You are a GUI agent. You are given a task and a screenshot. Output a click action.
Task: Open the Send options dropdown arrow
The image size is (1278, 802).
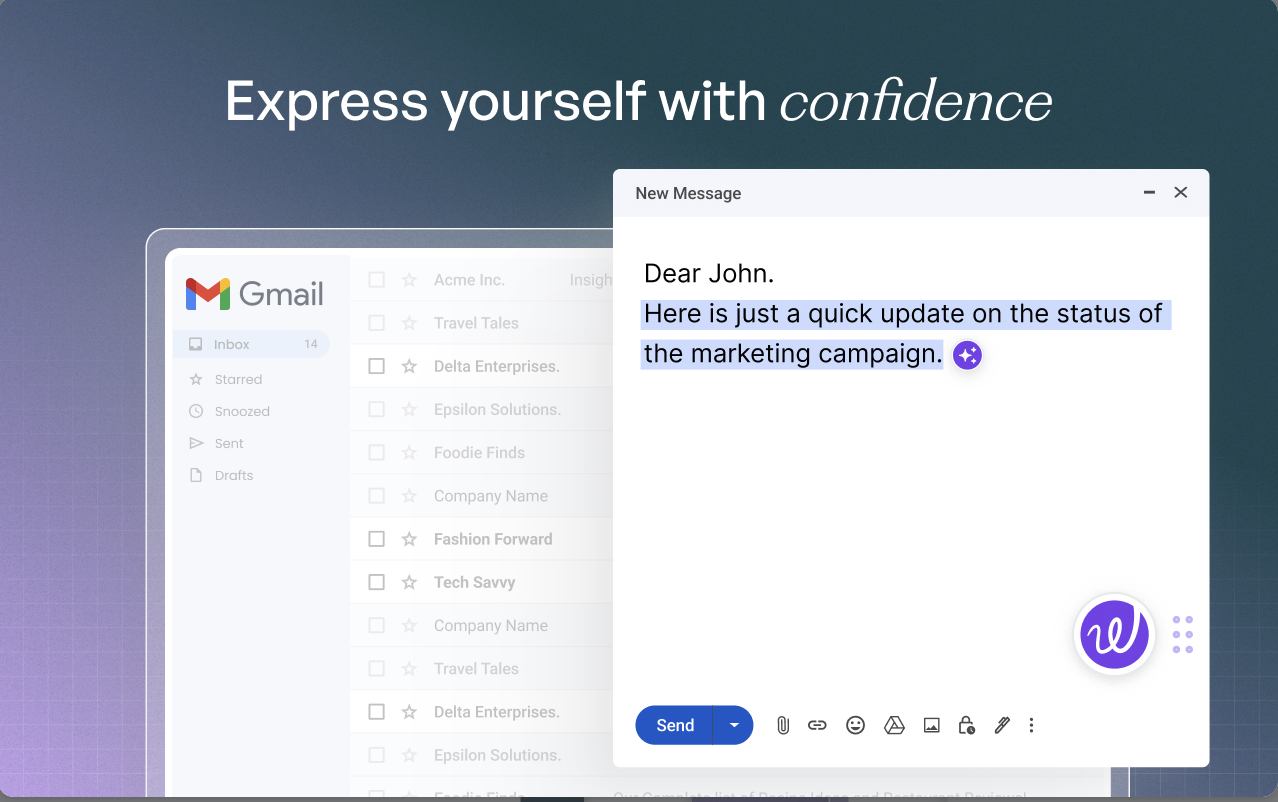733,725
